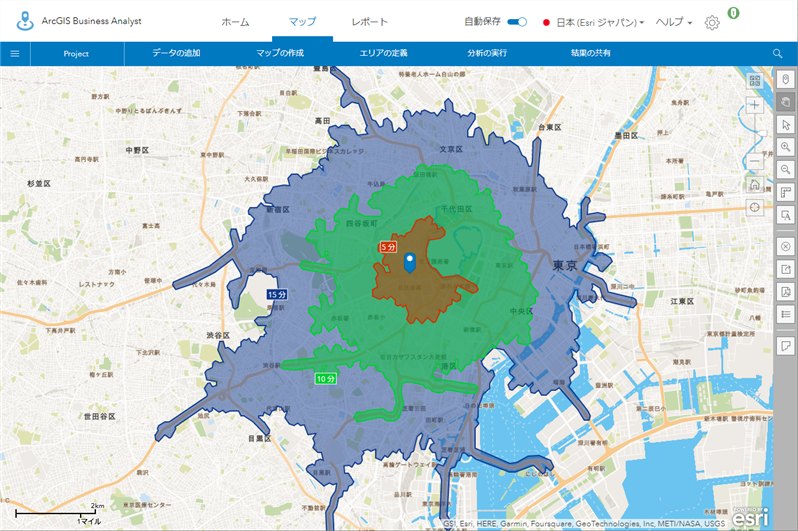
Task: Click the search magnifier icon
Action: click(x=777, y=53)
